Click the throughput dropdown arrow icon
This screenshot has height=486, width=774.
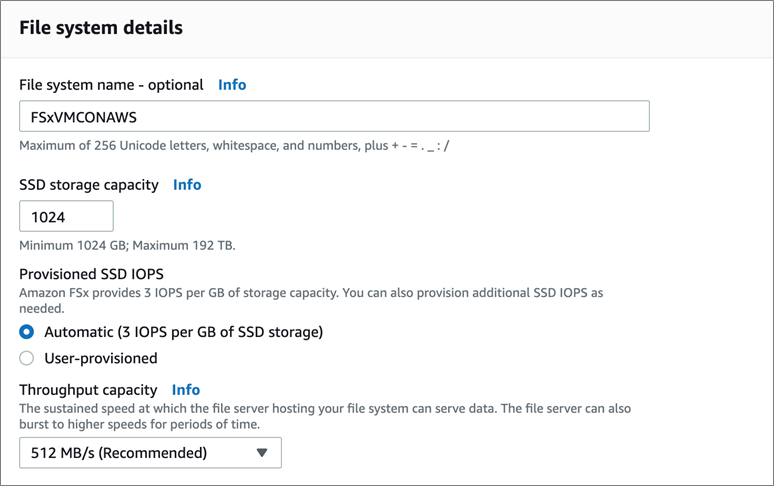pos(262,453)
